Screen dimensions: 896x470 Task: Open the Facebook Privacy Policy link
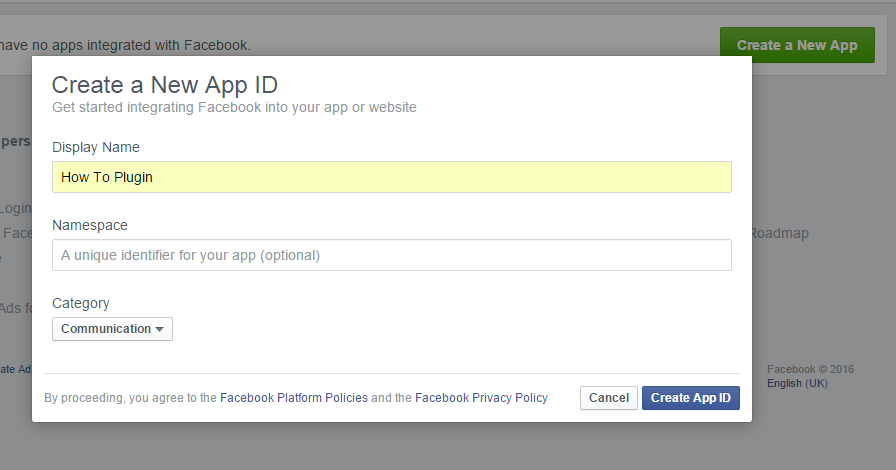481,398
